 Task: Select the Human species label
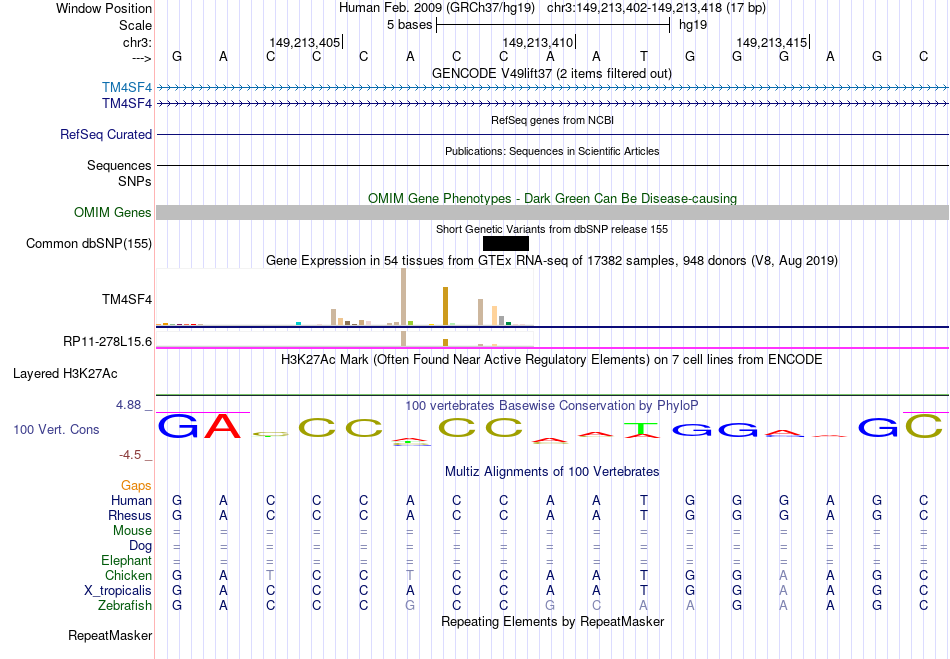(x=131, y=500)
